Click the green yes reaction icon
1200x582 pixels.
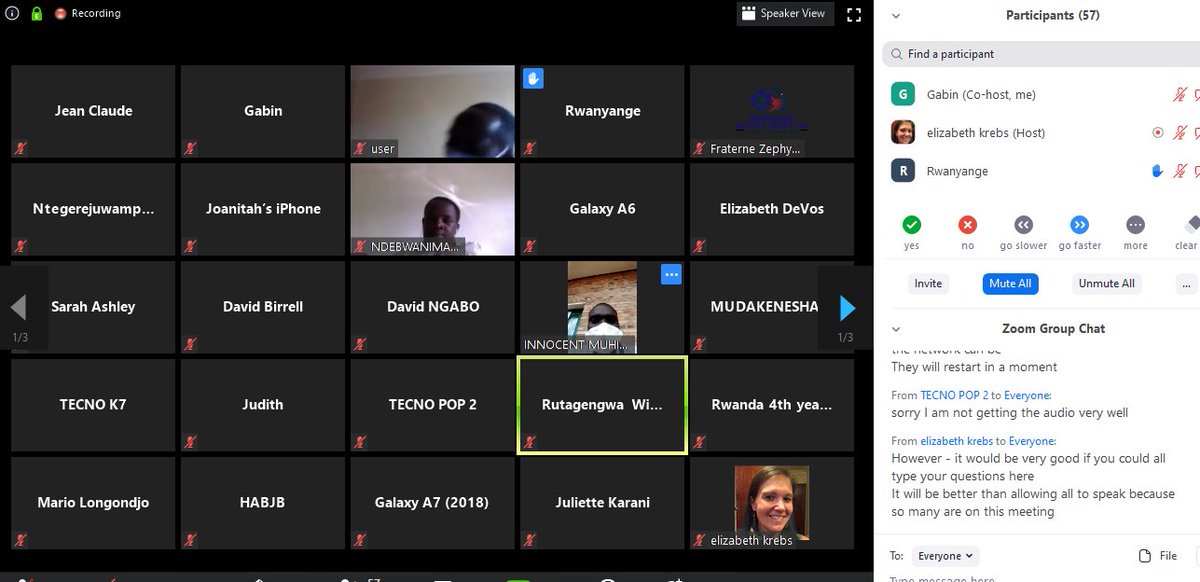click(911, 225)
